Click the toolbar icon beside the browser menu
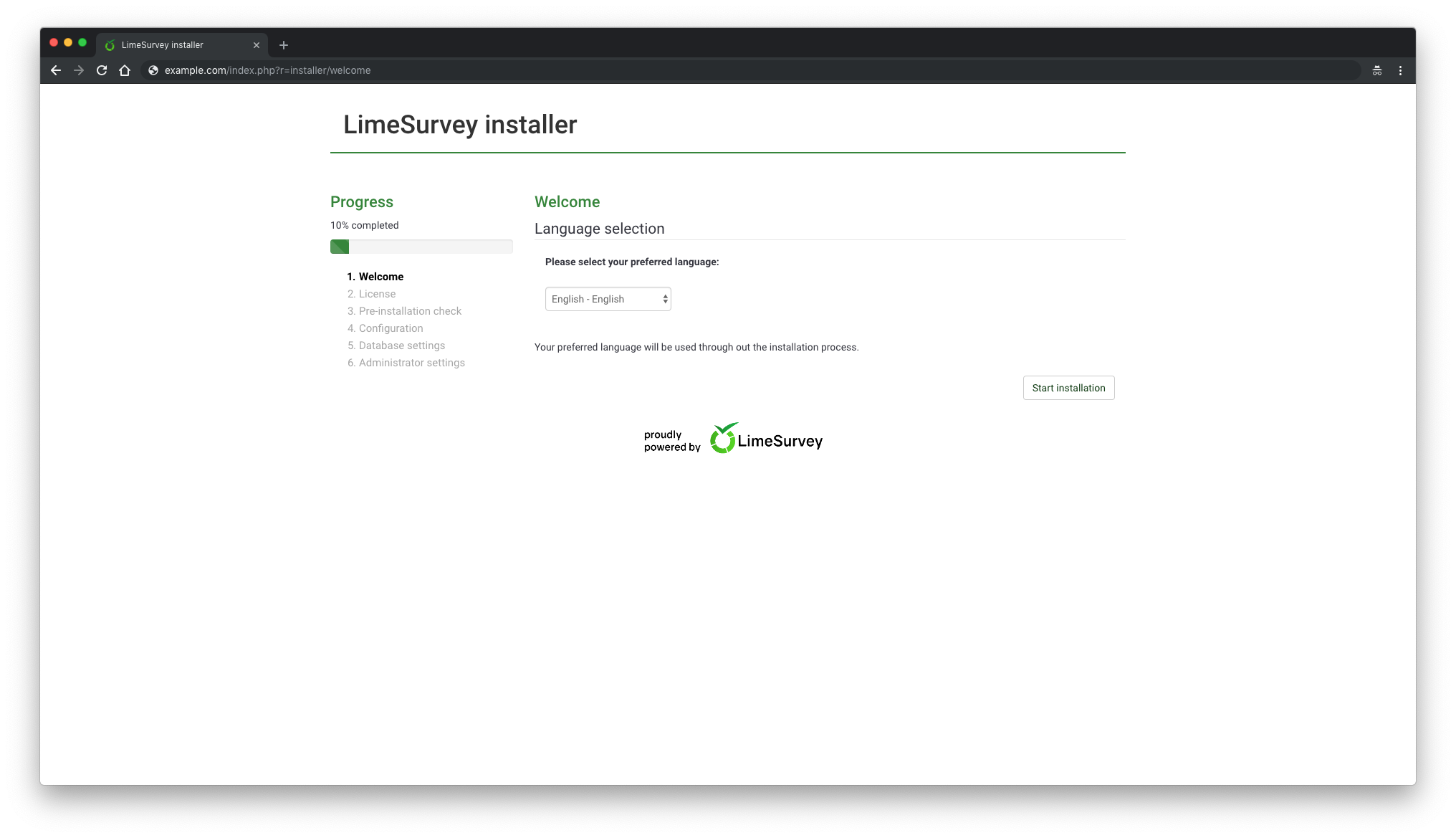 coord(1376,70)
